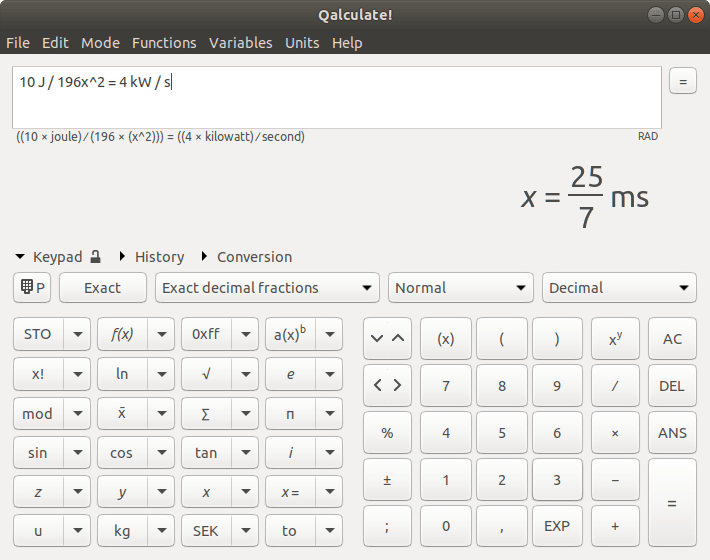Click the DEL button
The image size is (710, 560).
coord(672,385)
